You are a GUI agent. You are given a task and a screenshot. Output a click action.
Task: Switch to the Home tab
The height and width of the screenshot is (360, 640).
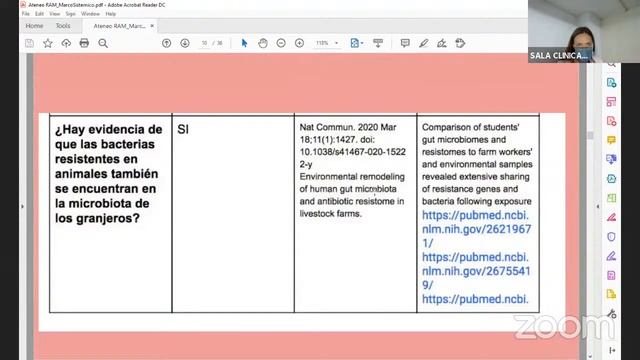coord(34,26)
